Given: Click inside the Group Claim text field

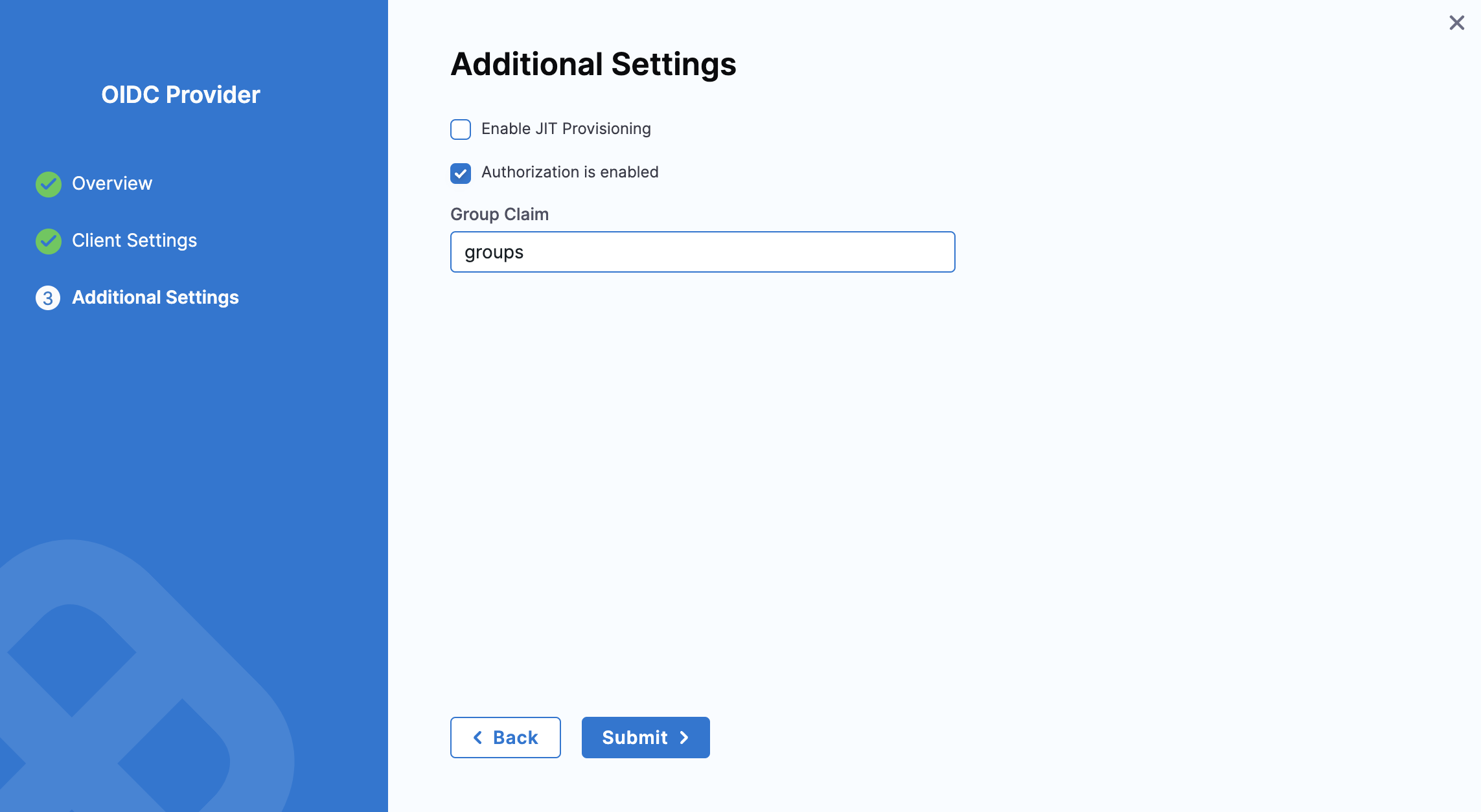Looking at the screenshot, I should pyautogui.click(x=702, y=252).
